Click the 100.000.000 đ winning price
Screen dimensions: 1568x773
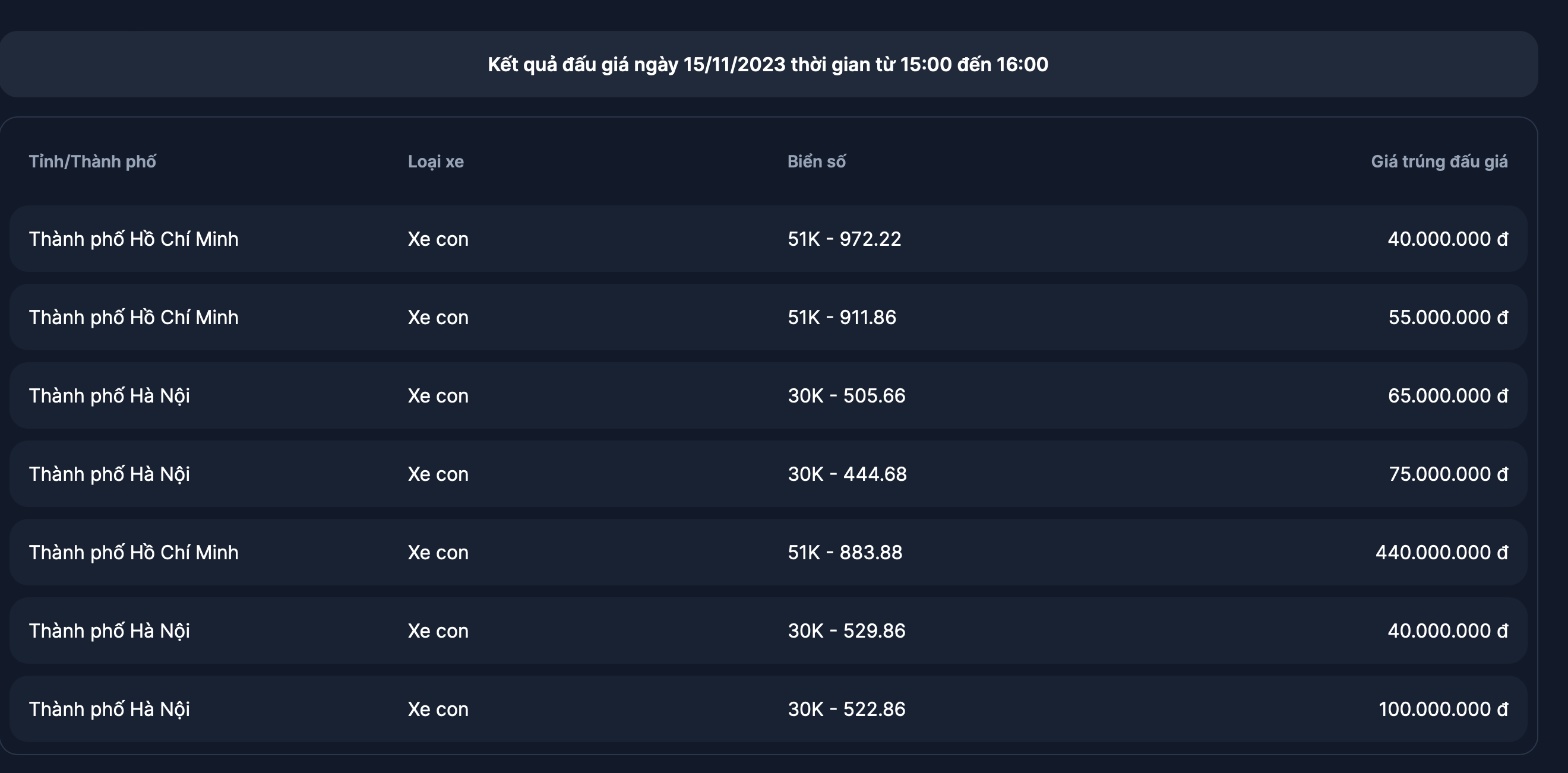coord(1443,709)
